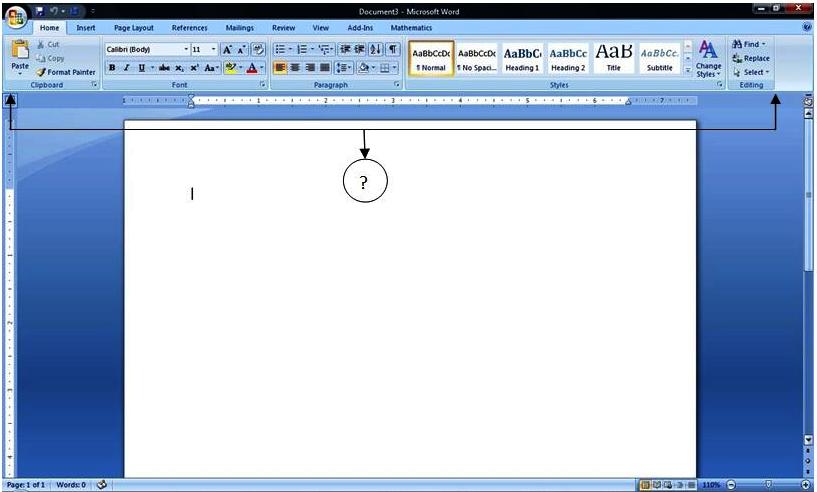Switch to the Page Layout tab
817x492 pixels.
pos(134,28)
